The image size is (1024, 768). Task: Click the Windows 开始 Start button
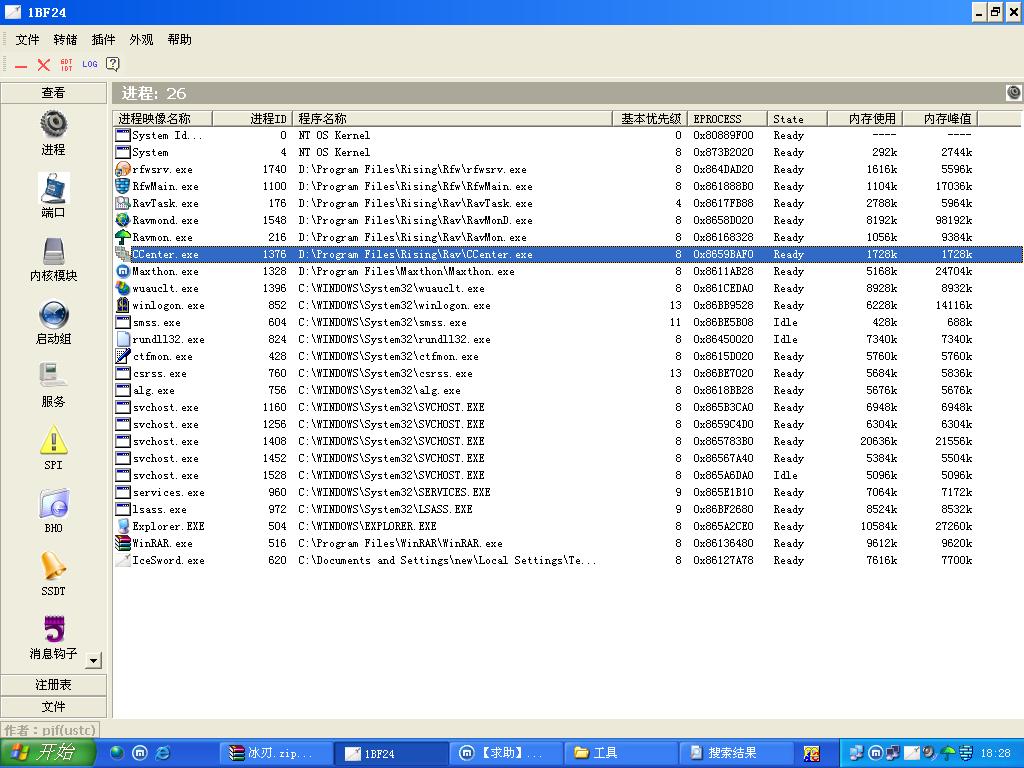48,753
